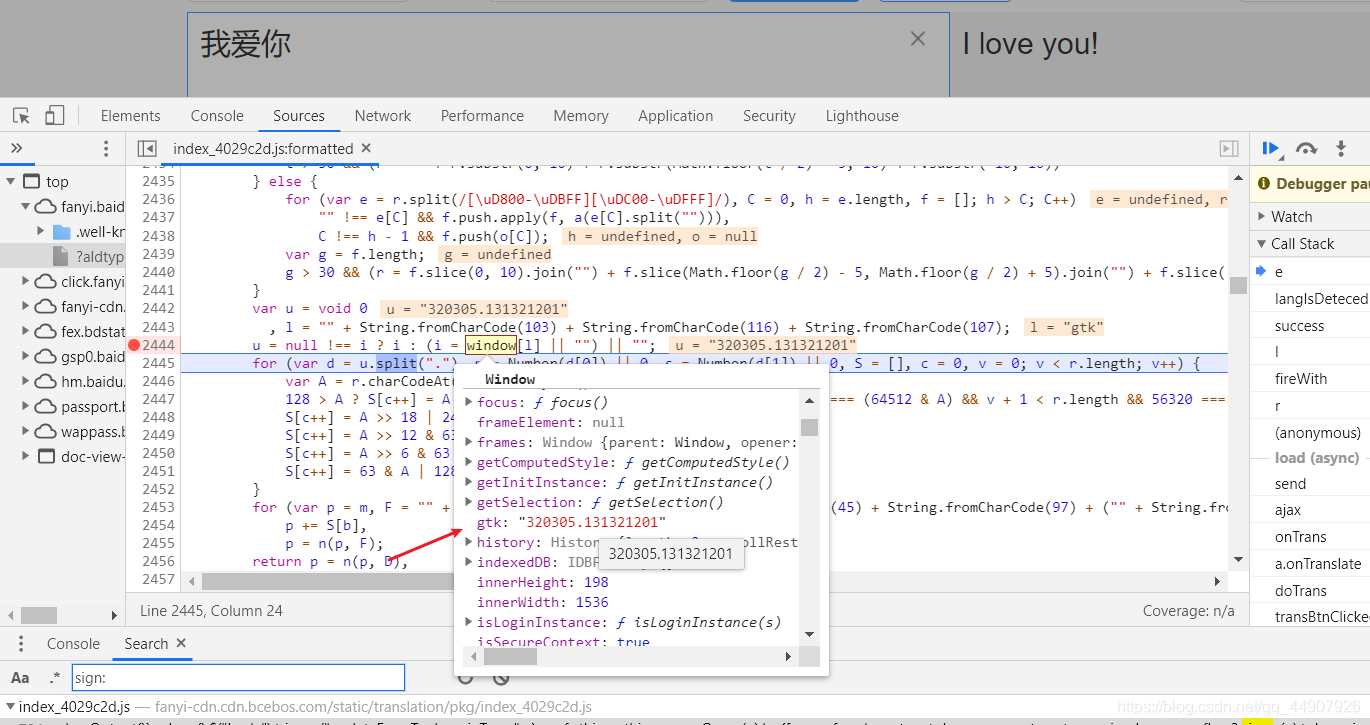Resume script execution button
The image size is (1370, 725).
pyautogui.click(x=1271, y=149)
